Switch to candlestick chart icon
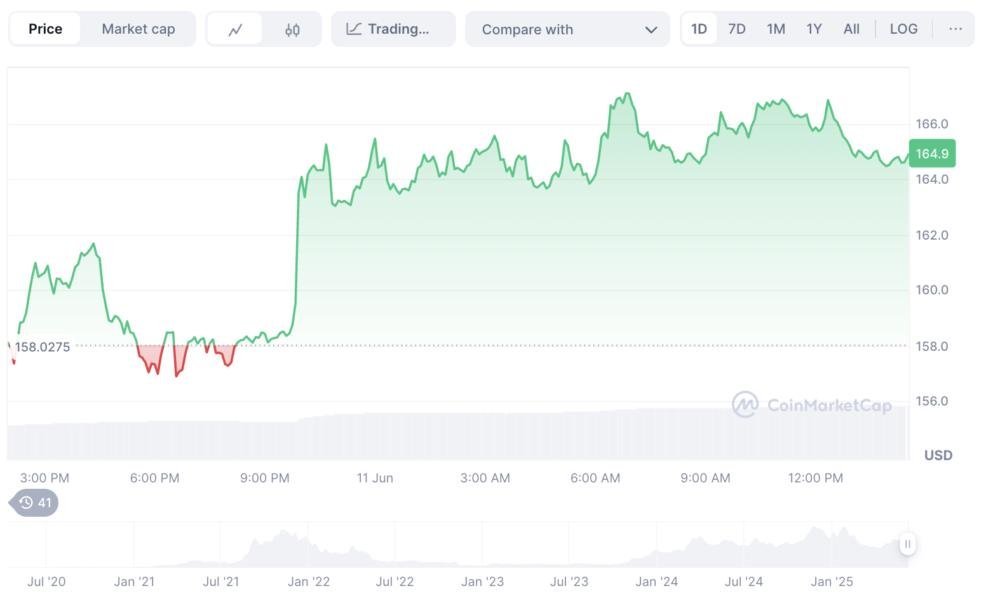The image size is (986, 600). pyautogui.click(x=292, y=30)
